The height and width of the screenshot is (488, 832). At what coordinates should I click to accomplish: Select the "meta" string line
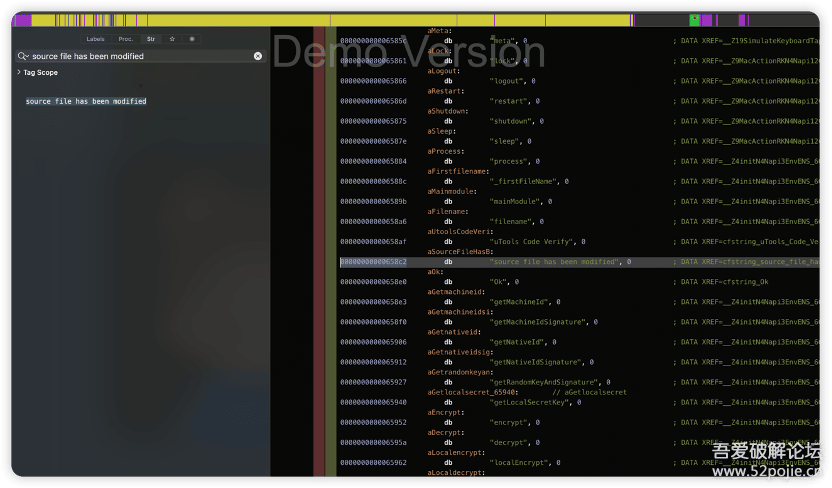tap(509, 40)
